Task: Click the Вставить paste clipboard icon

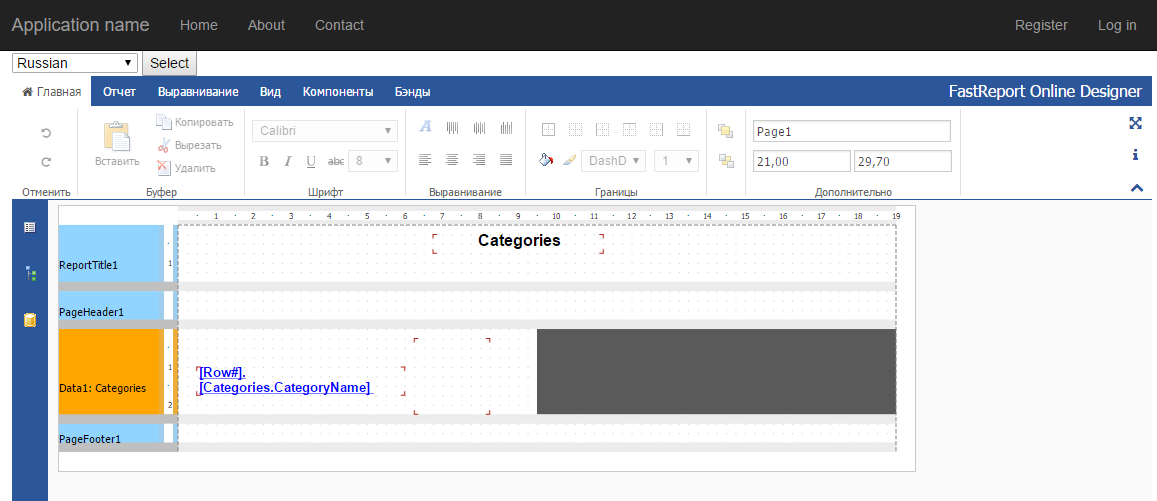Action: click(117, 137)
